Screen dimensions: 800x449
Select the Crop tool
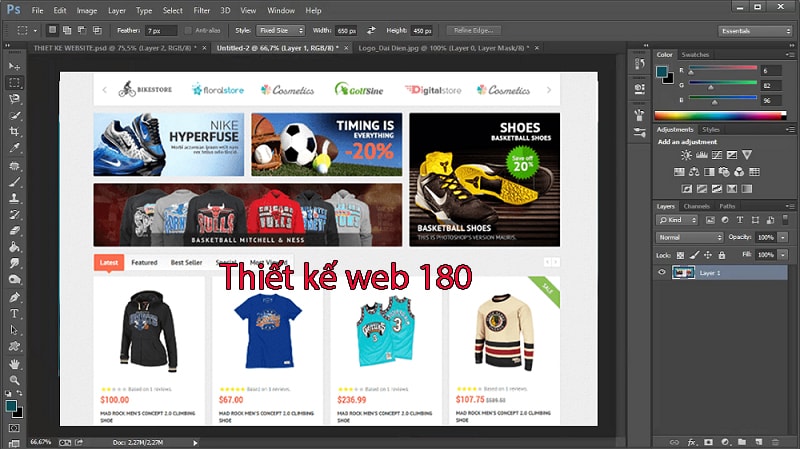pyautogui.click(x=14, y=132)
